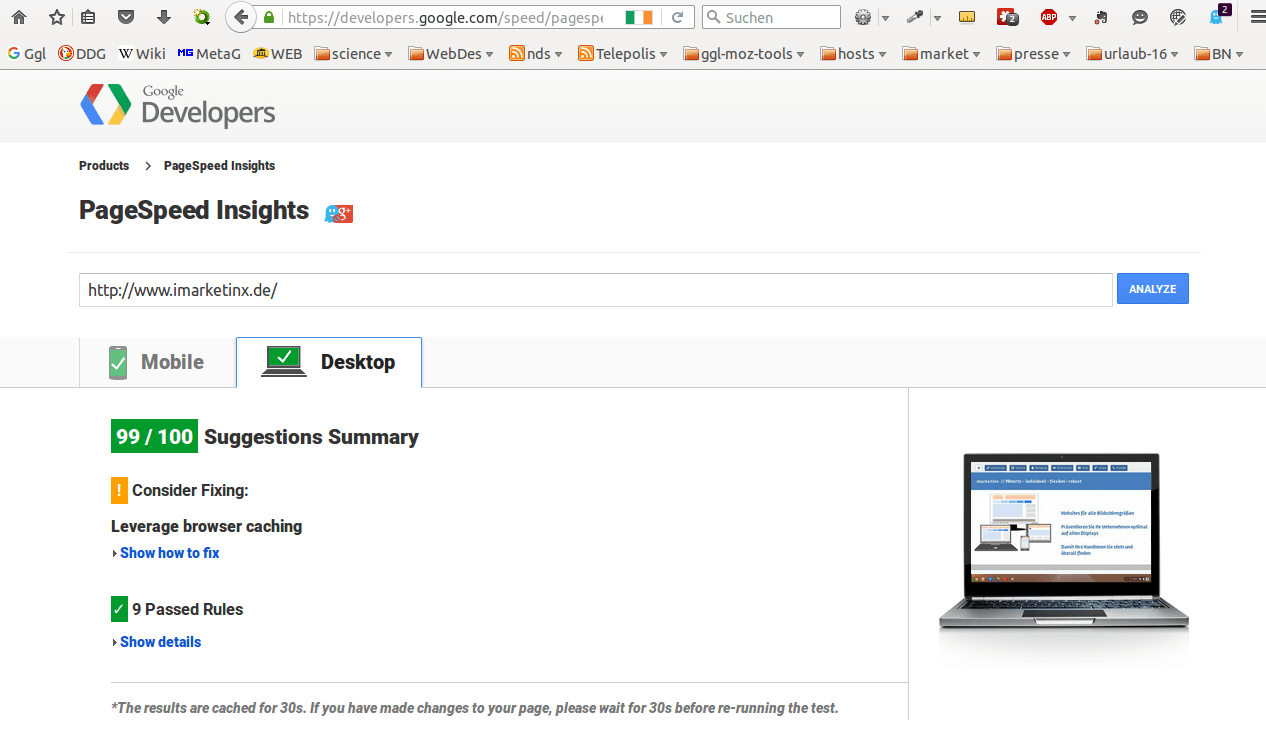The image size is (1266, 743).
Task: Click the ANALYZE button
Action: pyautogui.click(x=1153, y=289)
